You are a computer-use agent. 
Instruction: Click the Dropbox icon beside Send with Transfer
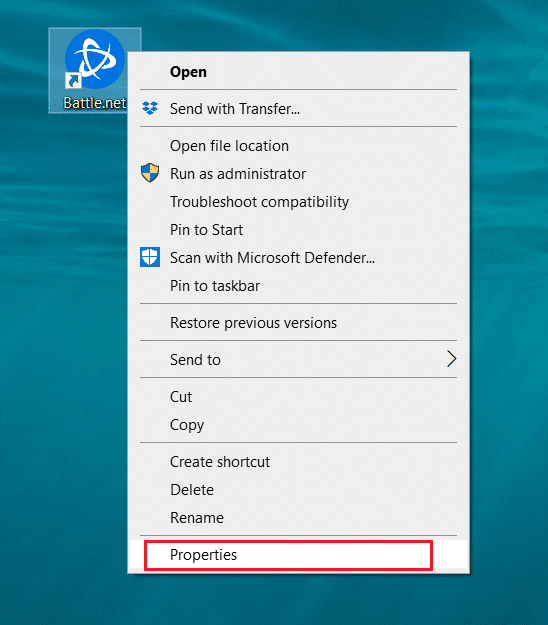click(150, 108)
